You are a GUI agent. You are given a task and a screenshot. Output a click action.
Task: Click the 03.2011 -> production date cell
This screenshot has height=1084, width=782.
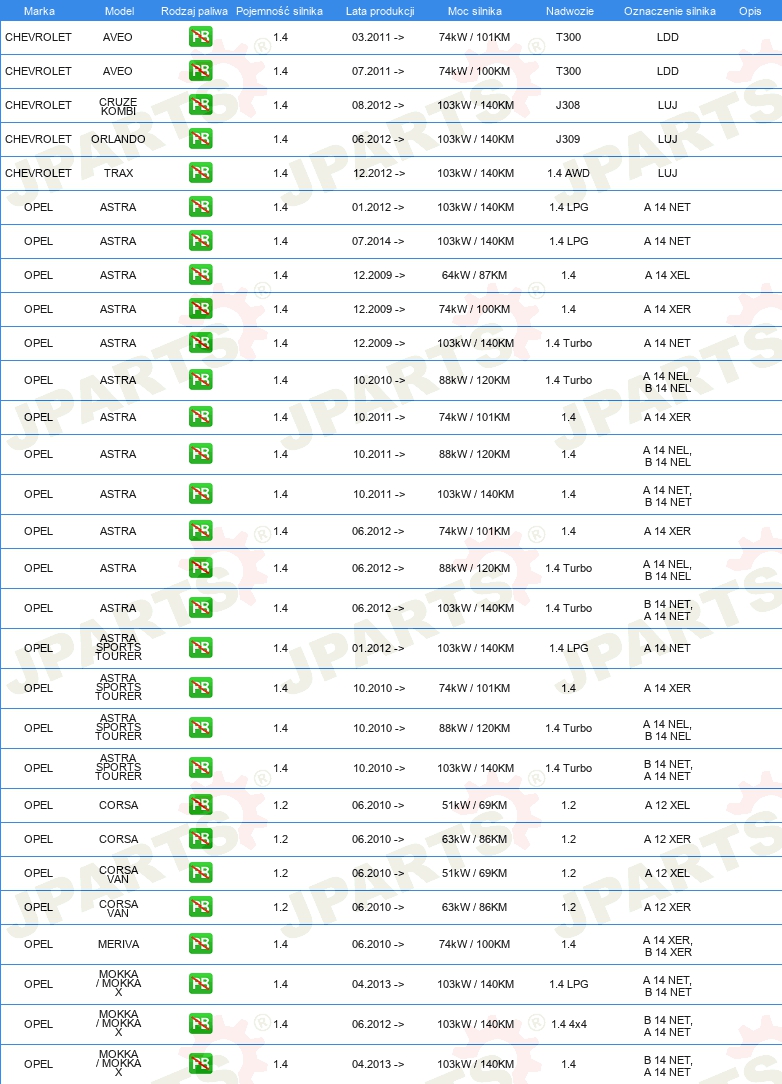(378, 37)
